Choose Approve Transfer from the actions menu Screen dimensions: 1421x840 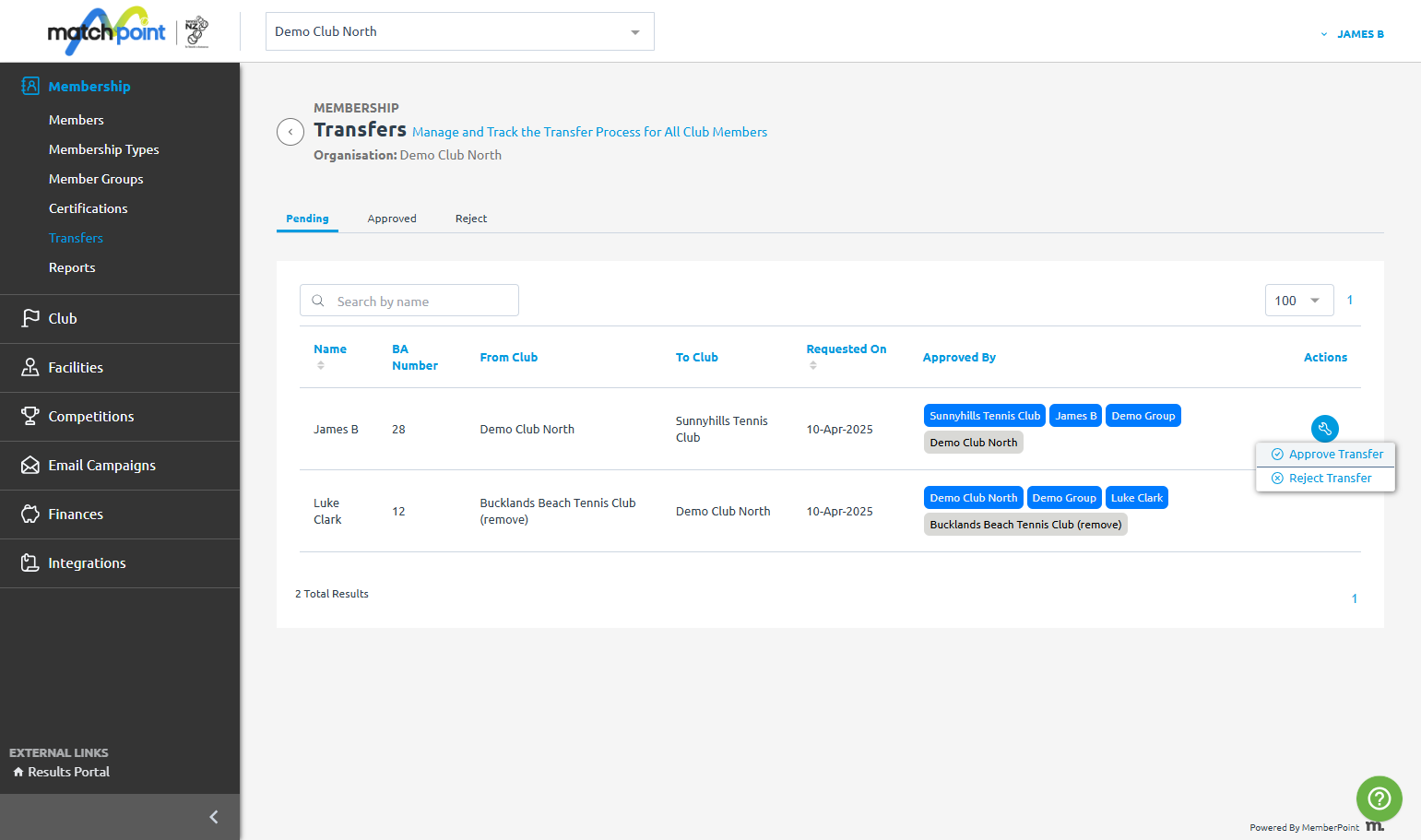click(x=1326, y=455)
